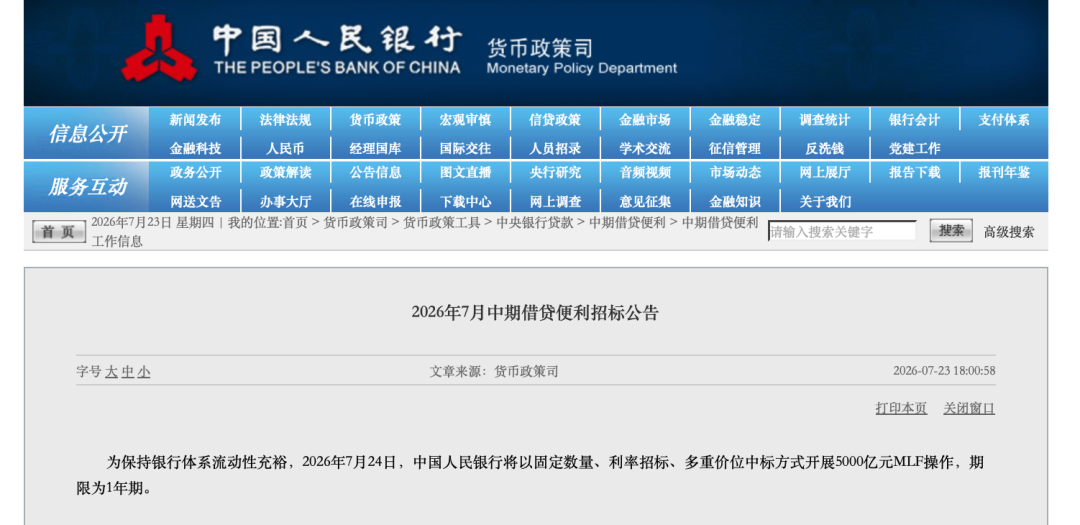Click the timestamp 2026-07-23 18:00:58
This screenshot has width=1080, height=525.
944,371
